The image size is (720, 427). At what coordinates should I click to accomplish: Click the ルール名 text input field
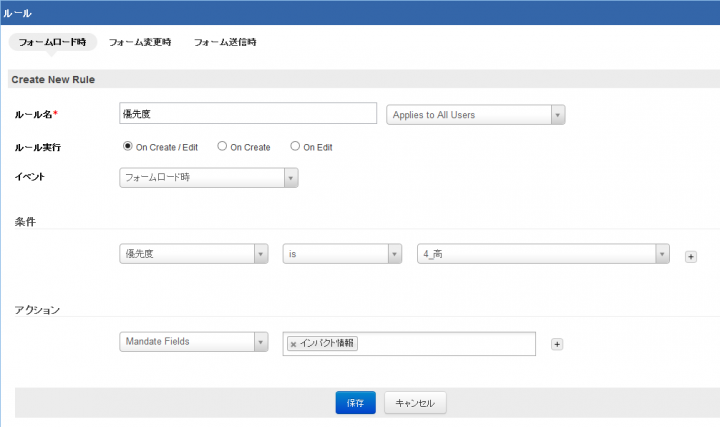tap(248, 113)
